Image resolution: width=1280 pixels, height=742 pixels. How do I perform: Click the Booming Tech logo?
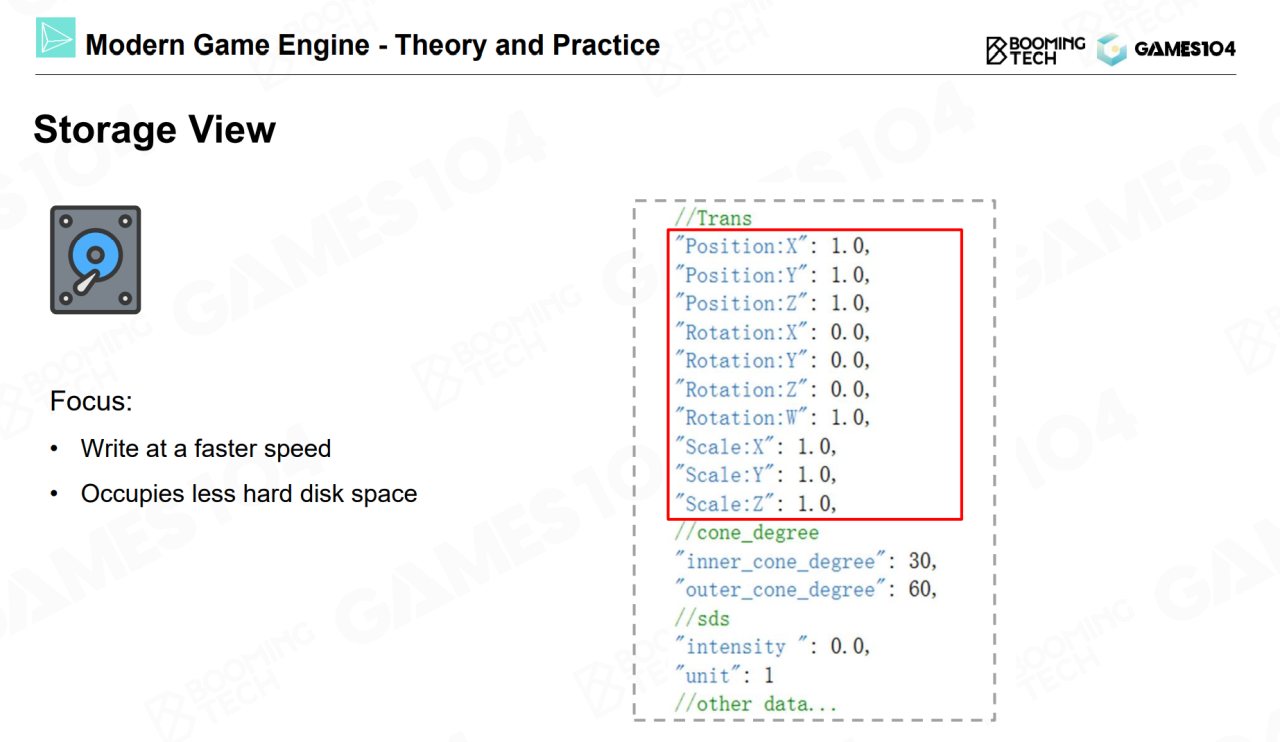(1035, 49)
